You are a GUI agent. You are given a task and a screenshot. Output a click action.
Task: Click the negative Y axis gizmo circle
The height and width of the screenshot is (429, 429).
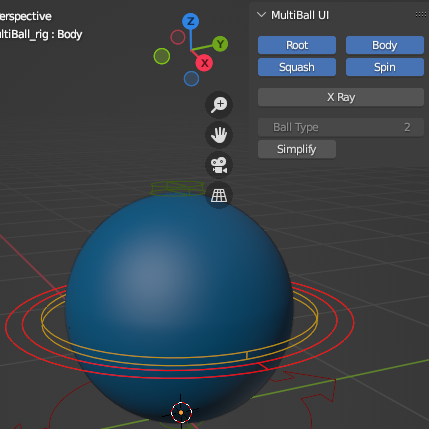coord(162,56)
